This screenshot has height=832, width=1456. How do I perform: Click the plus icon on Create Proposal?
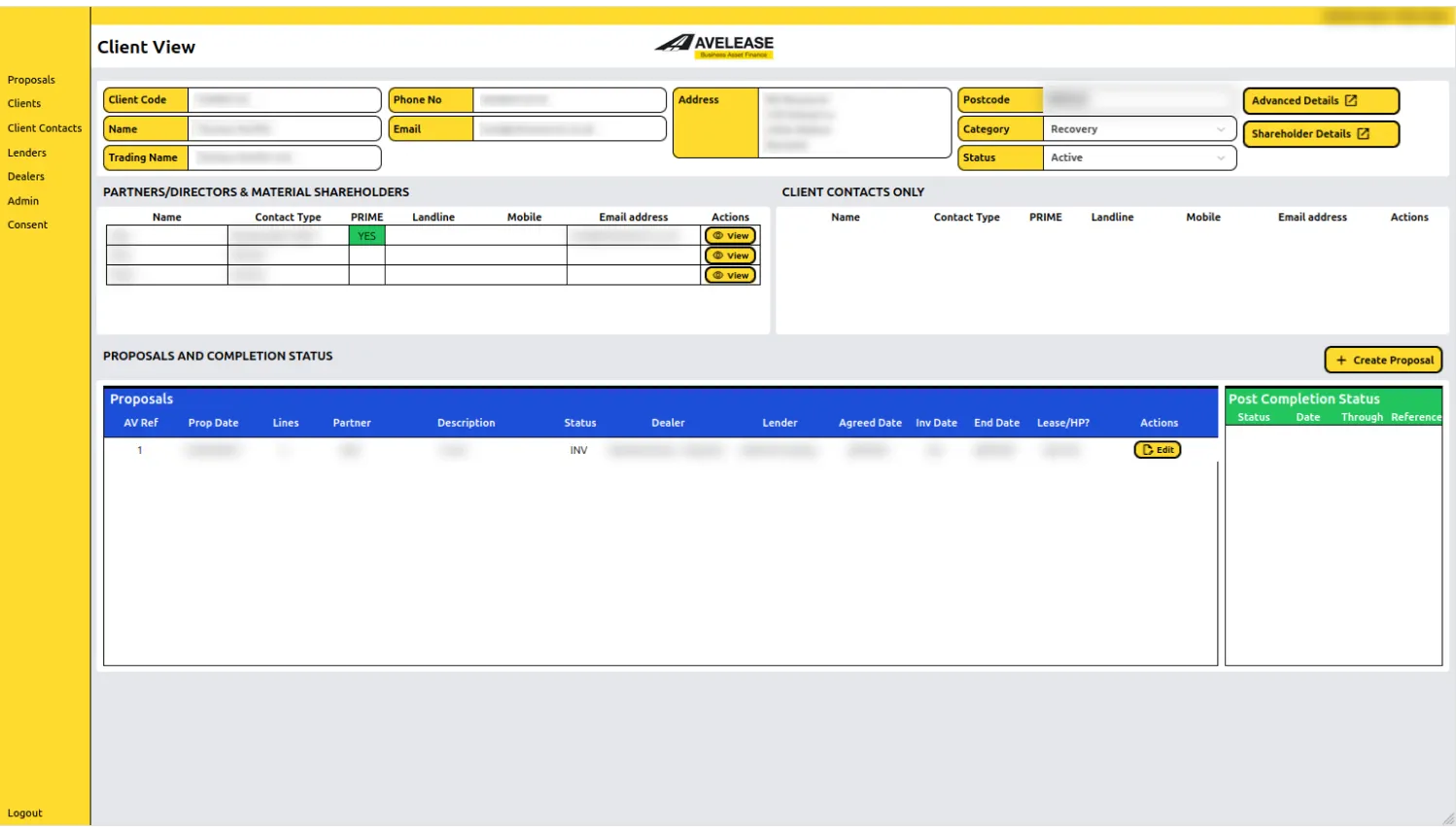(x=1341, y=361)
